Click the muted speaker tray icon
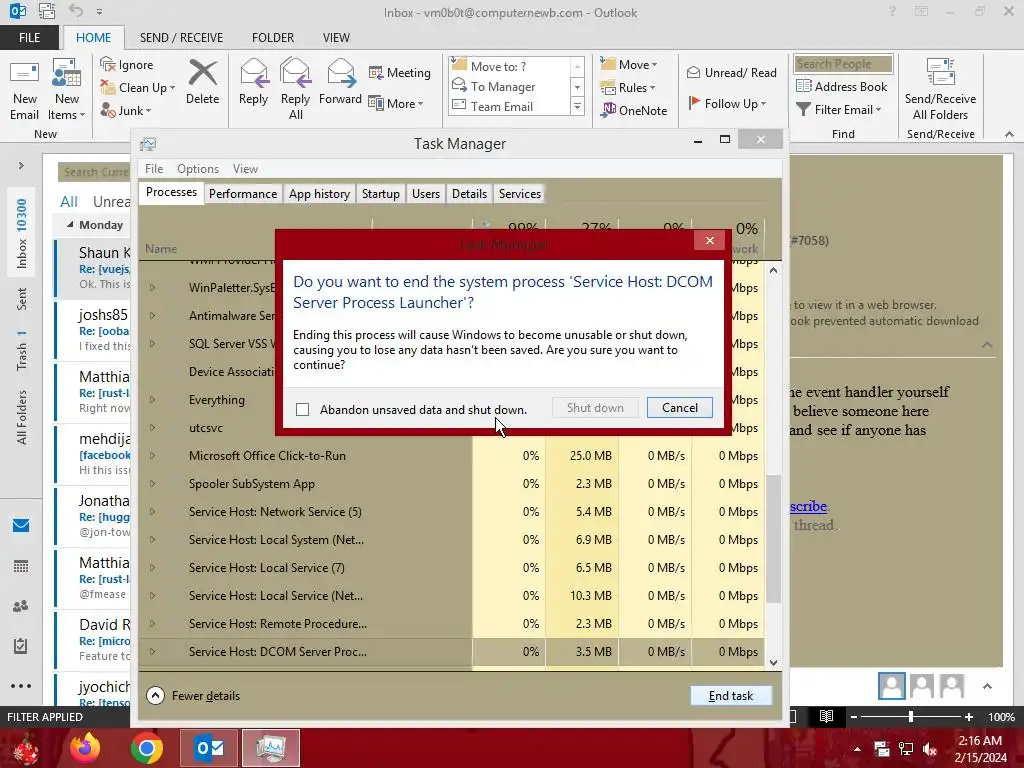This screenshot has height=768, width=1024. (929, 749)
